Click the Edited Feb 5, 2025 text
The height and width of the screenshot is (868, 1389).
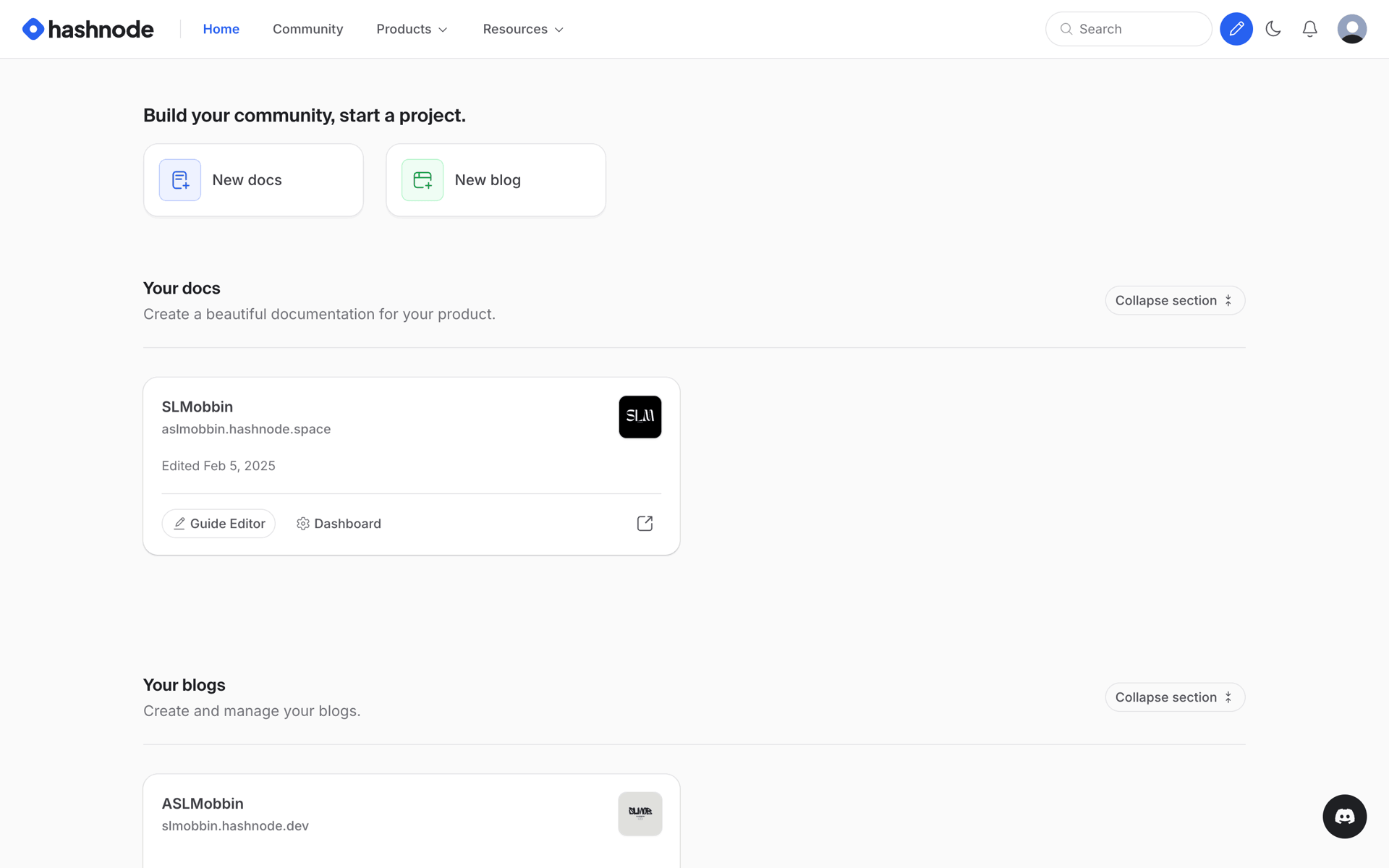[x=218, y=466]
